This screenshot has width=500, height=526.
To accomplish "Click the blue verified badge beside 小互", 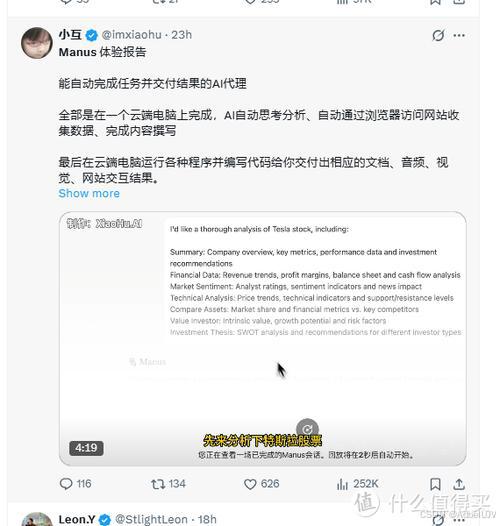I will tap(92, 35).
